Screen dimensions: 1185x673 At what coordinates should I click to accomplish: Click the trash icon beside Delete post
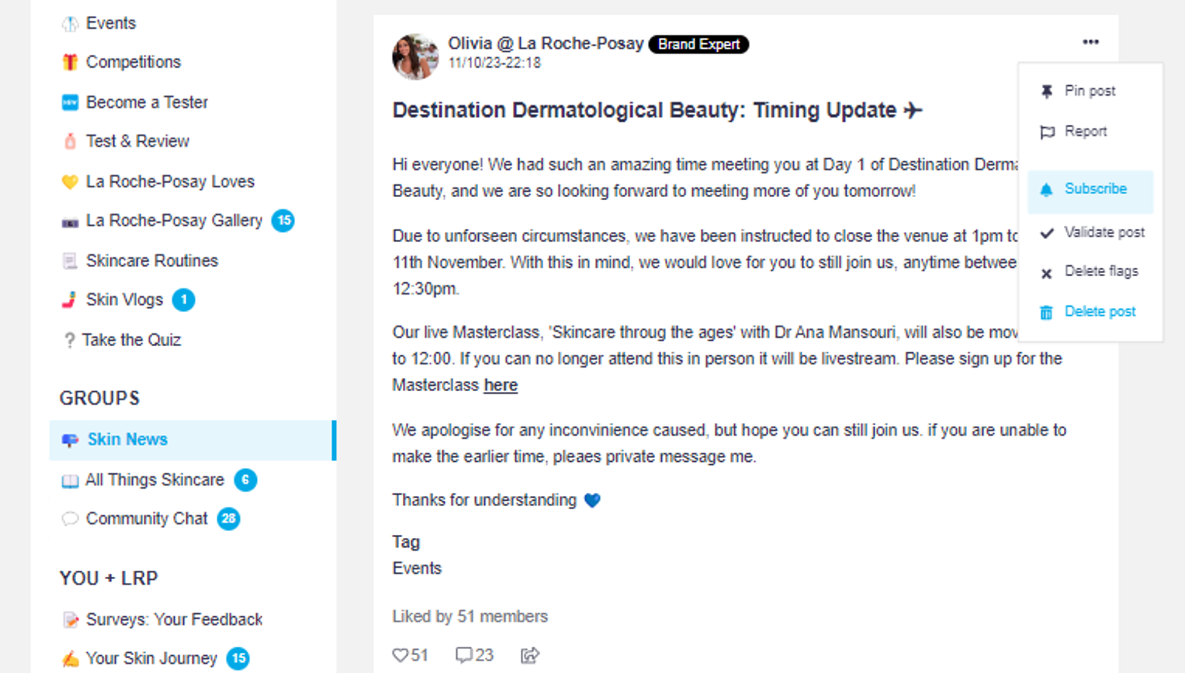pyautogui.click(x=1046, y=312)
